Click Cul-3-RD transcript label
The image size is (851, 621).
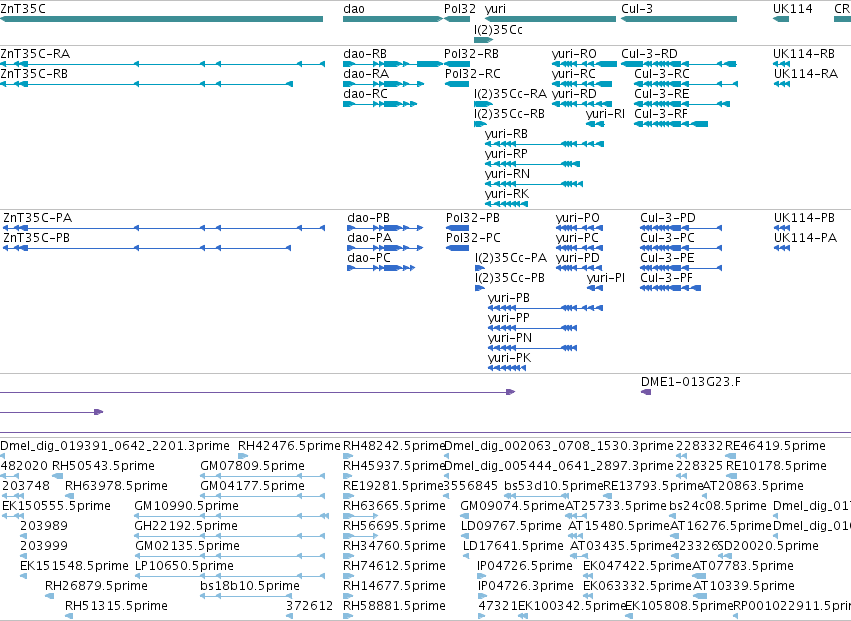649,54
